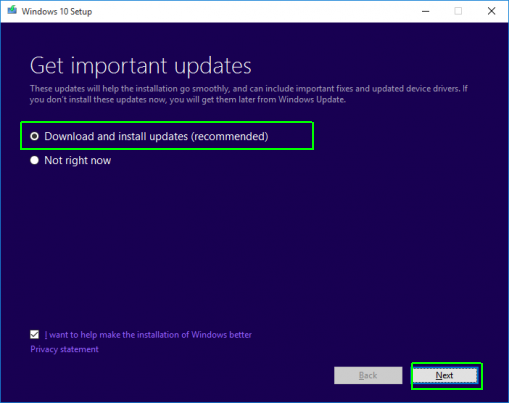Close the Windows 10 Setup window

coord(491,11)
